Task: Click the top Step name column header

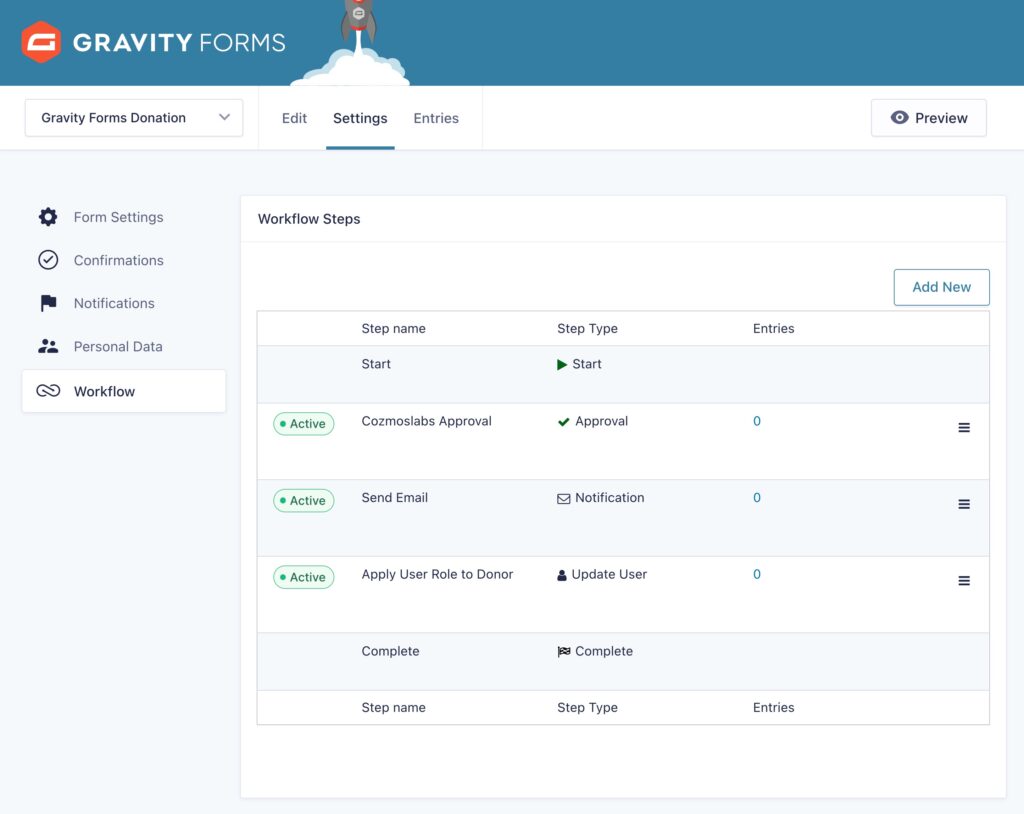Action: (393, 329)
